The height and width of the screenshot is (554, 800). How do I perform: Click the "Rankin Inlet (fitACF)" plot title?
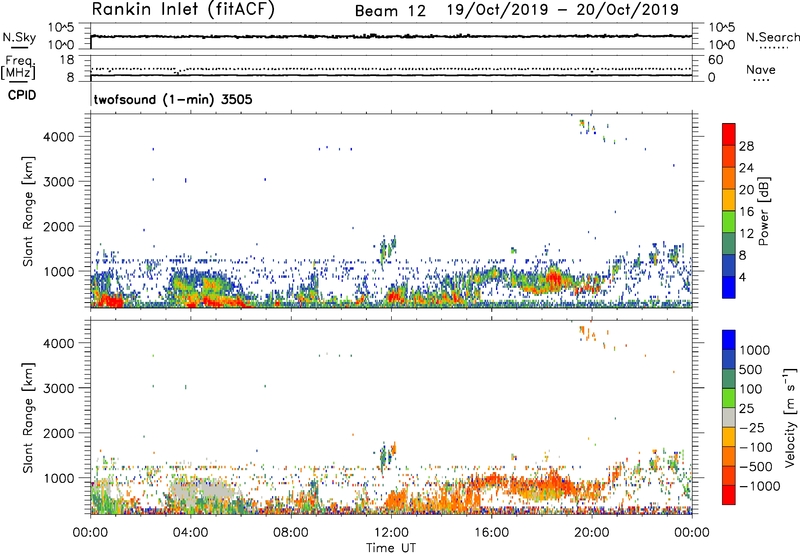[183, 10]
